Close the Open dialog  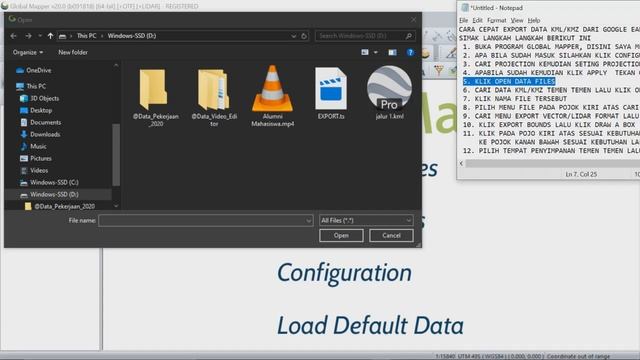coord(413,20)
